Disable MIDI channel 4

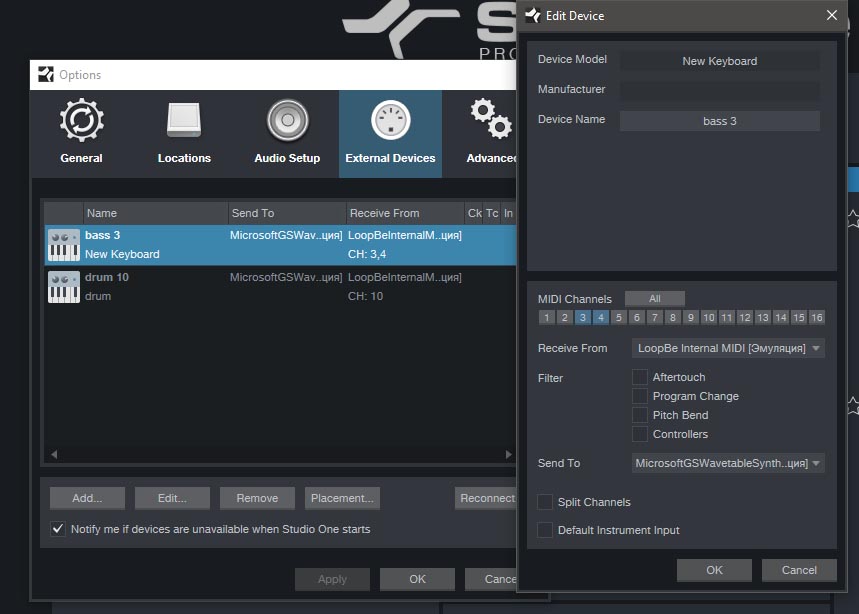(600, 317)
